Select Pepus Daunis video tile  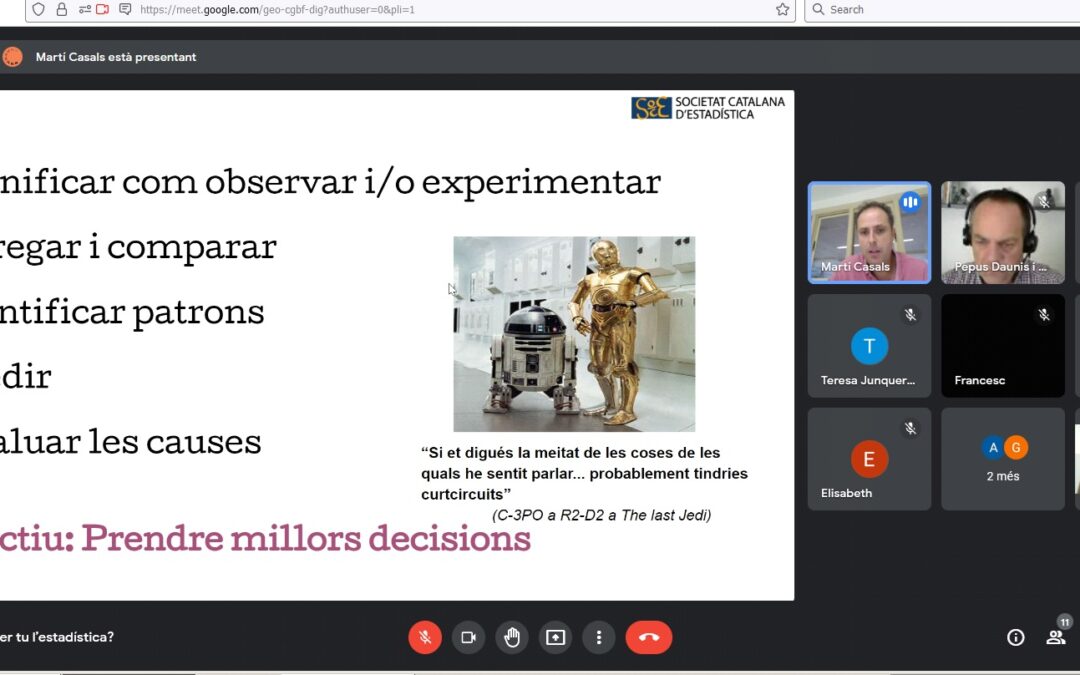tap(1002, 232)
